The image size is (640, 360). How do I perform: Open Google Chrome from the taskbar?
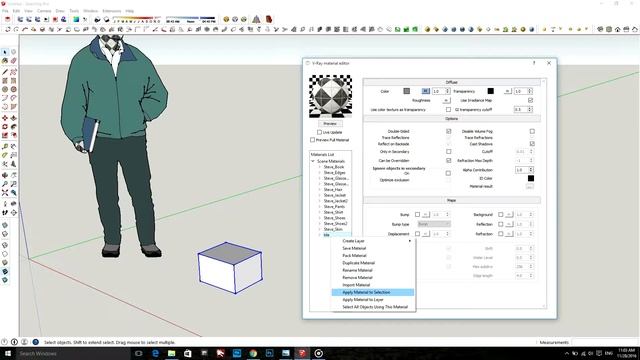[x=253, y=353]
